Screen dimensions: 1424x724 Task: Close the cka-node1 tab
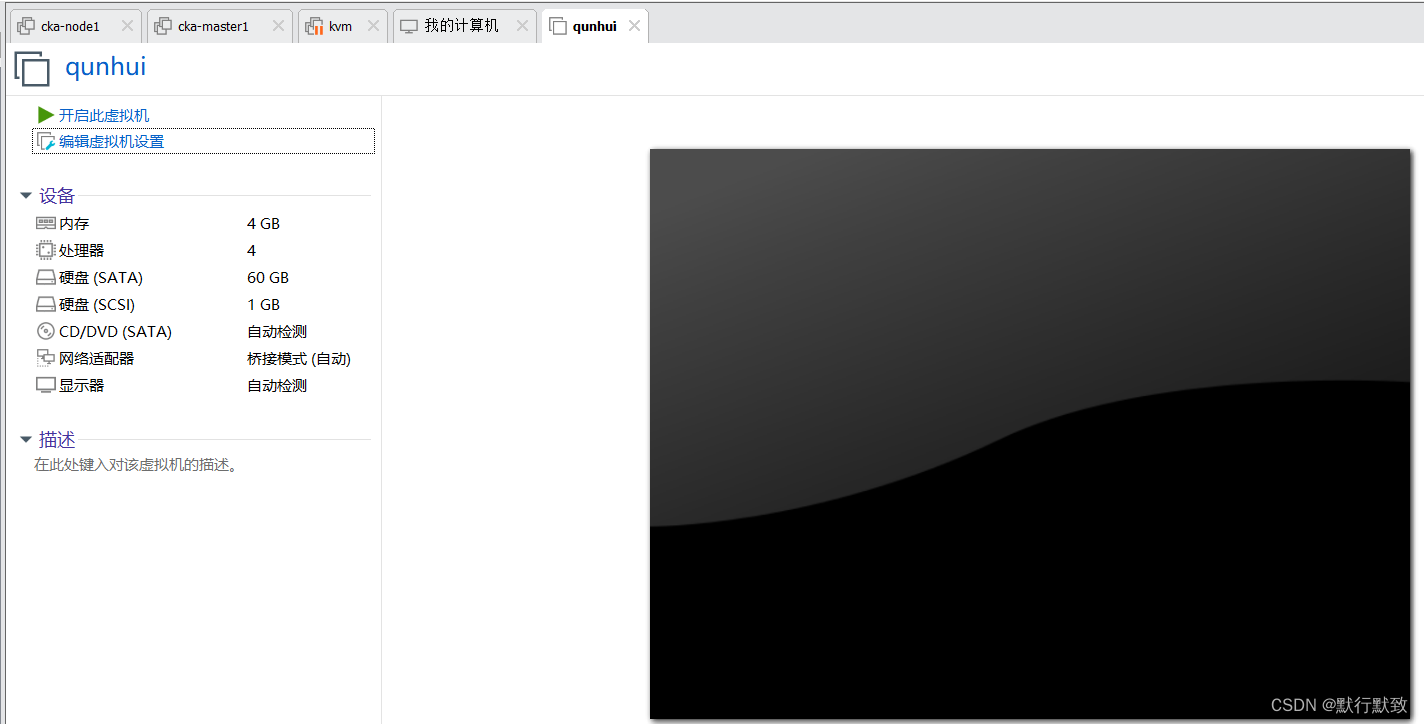pos(126,26)
